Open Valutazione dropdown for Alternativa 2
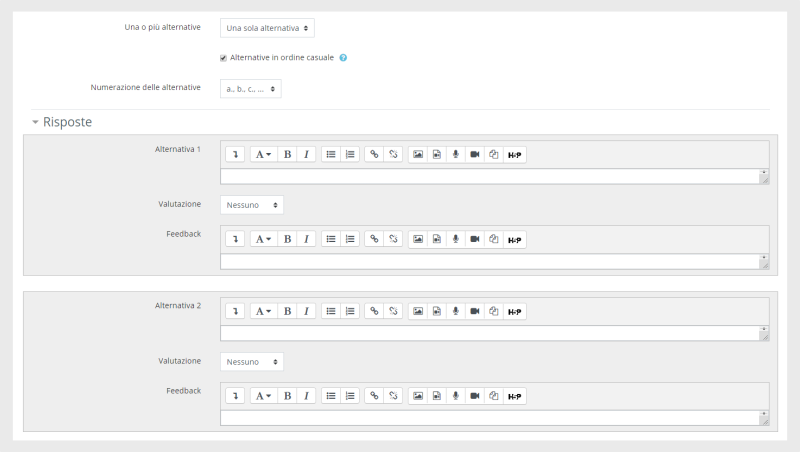This screenshot has width=800, height=452. pos(252,362)
